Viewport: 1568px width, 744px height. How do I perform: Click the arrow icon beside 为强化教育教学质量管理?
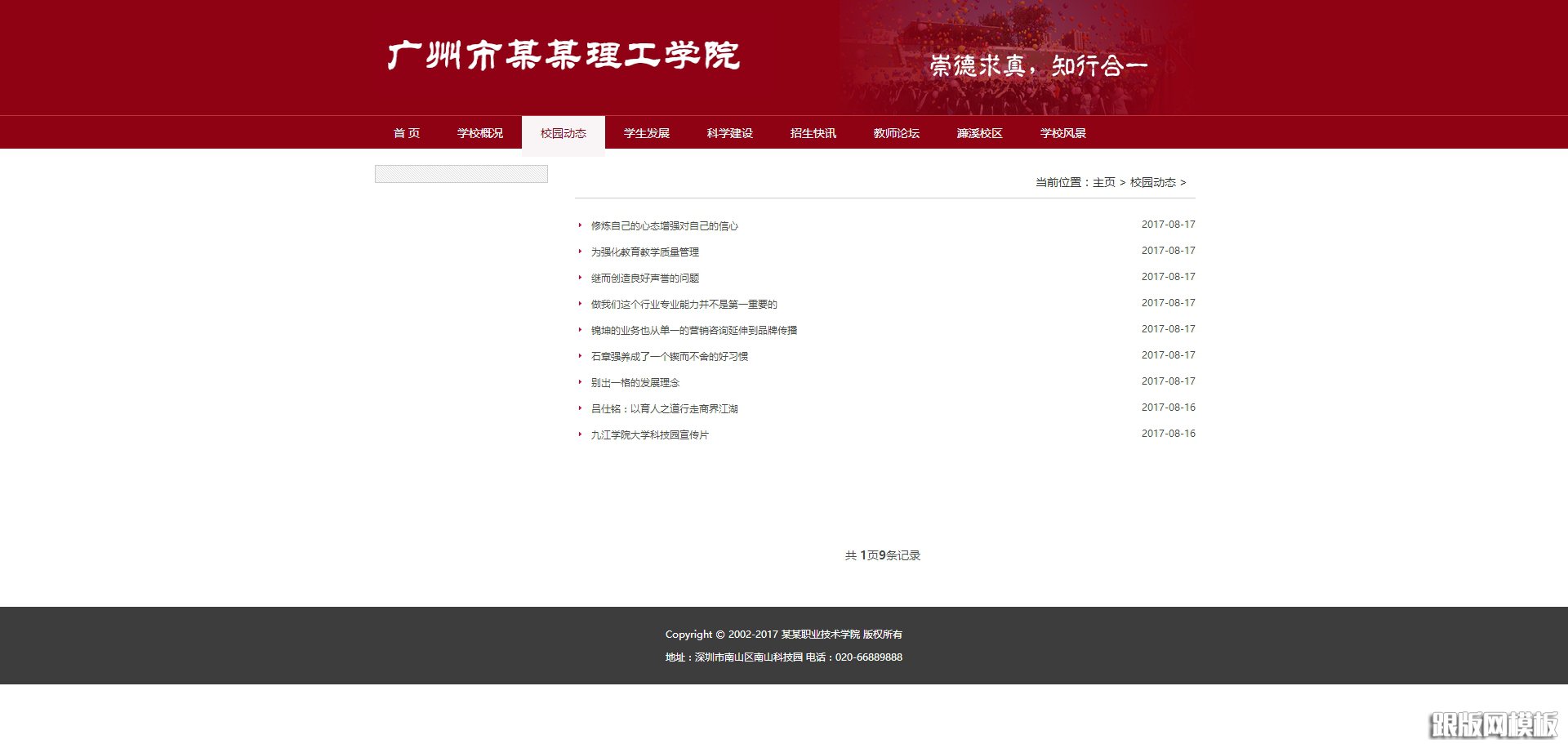(578, 252)
